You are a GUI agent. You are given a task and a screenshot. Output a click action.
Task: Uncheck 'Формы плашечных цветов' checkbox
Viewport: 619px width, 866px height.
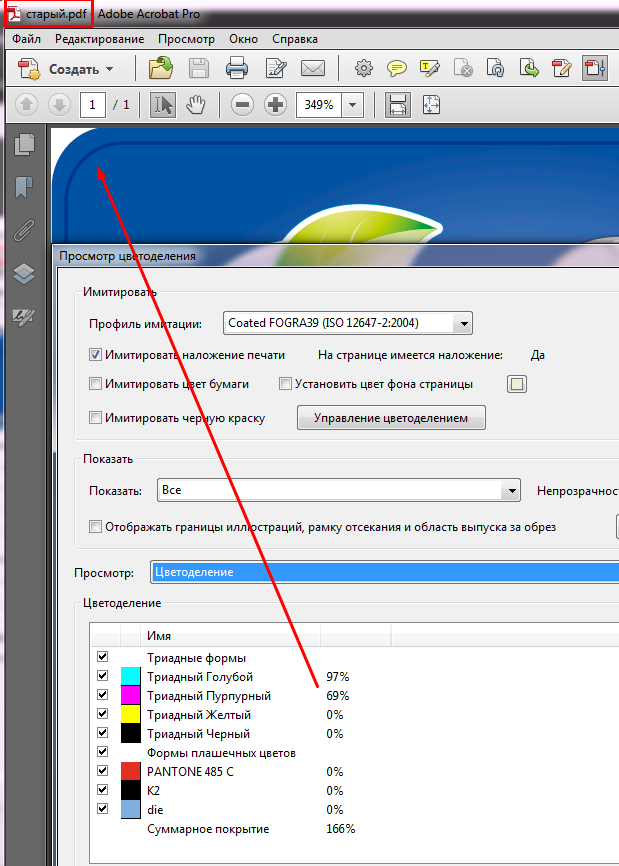pyautogui.click(x=102, y=751)
